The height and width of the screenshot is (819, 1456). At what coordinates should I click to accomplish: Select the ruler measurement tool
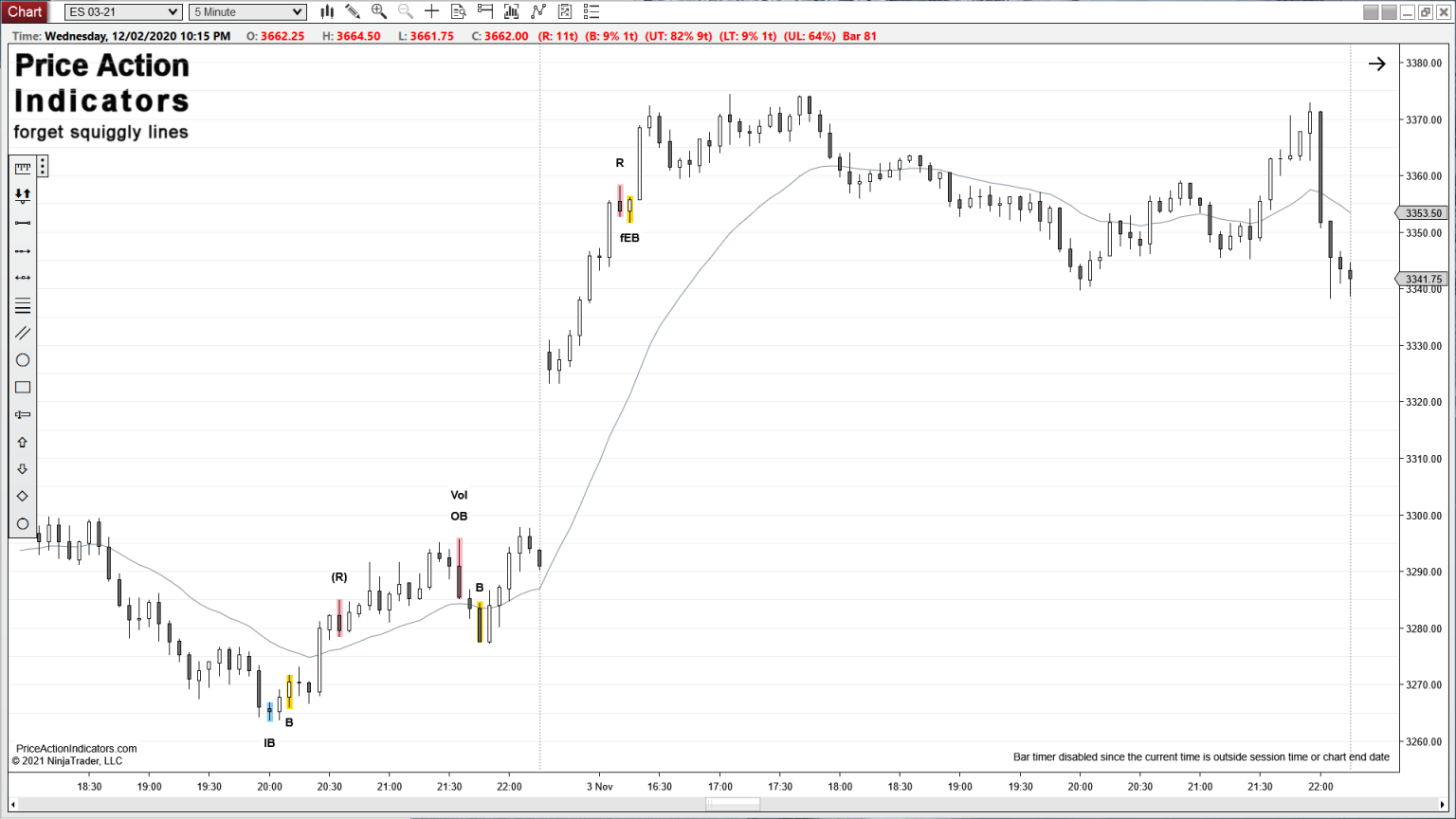(x=23, y=167)
